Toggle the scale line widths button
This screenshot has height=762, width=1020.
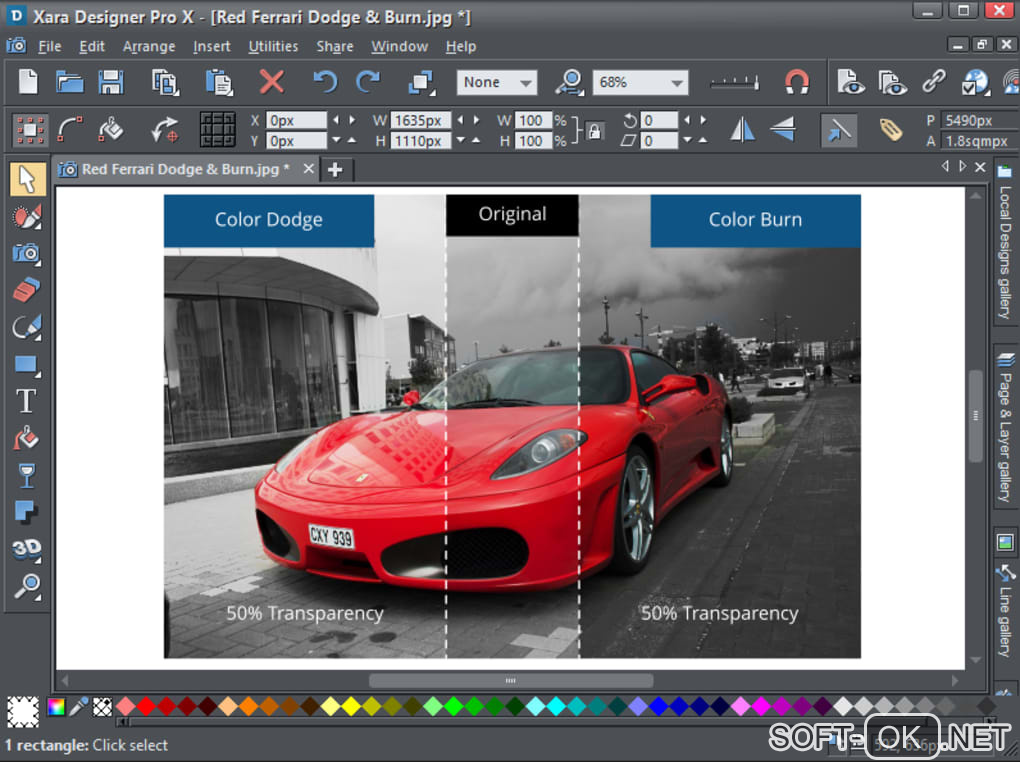pyautogui.click(x=838, y=130)
